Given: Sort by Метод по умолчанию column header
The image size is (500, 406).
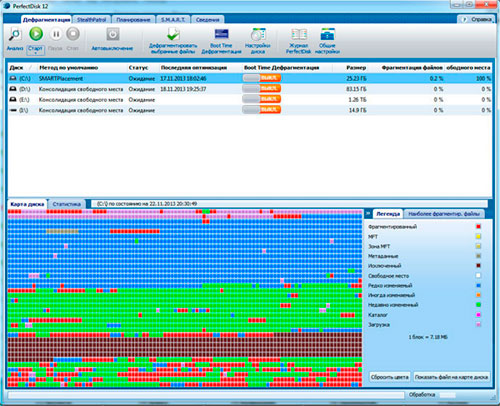Looking at the screenshot, I should click(82, 68).
